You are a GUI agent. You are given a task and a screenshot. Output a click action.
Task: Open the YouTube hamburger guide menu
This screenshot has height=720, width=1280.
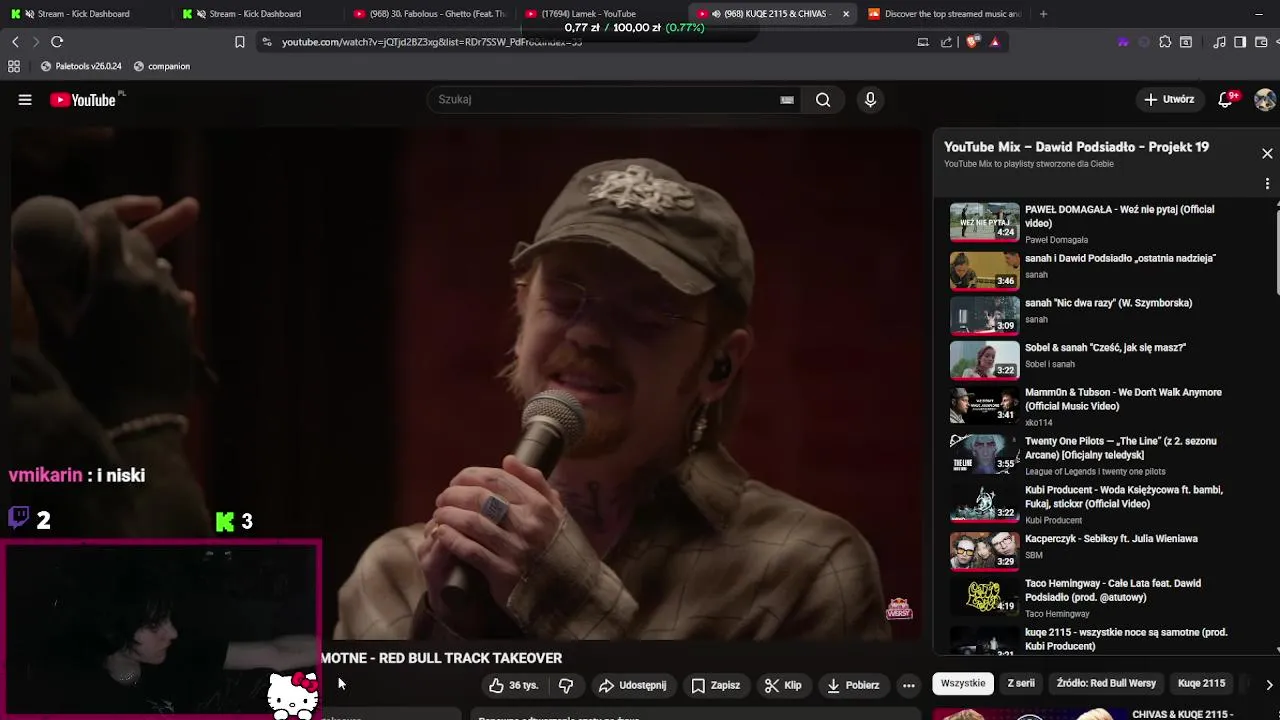(25, 100)
